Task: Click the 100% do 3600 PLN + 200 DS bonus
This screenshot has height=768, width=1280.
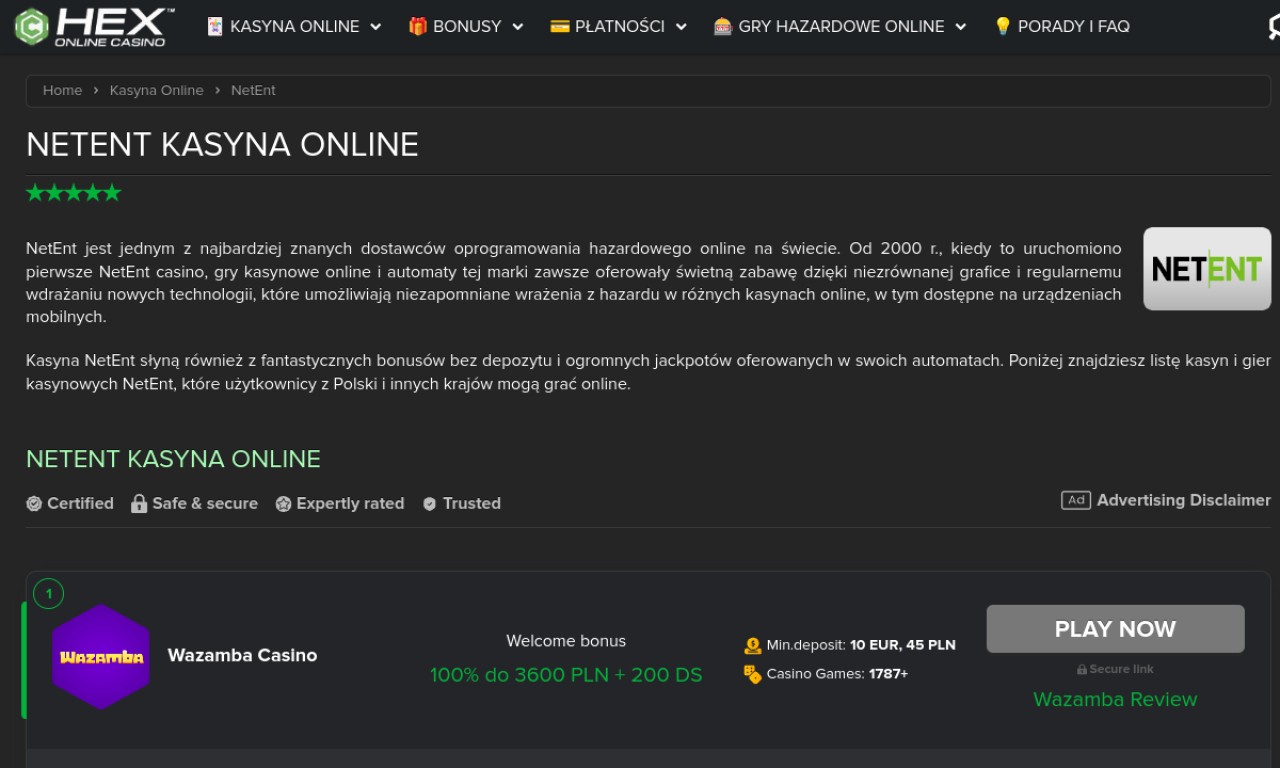Action: (566, 675)
